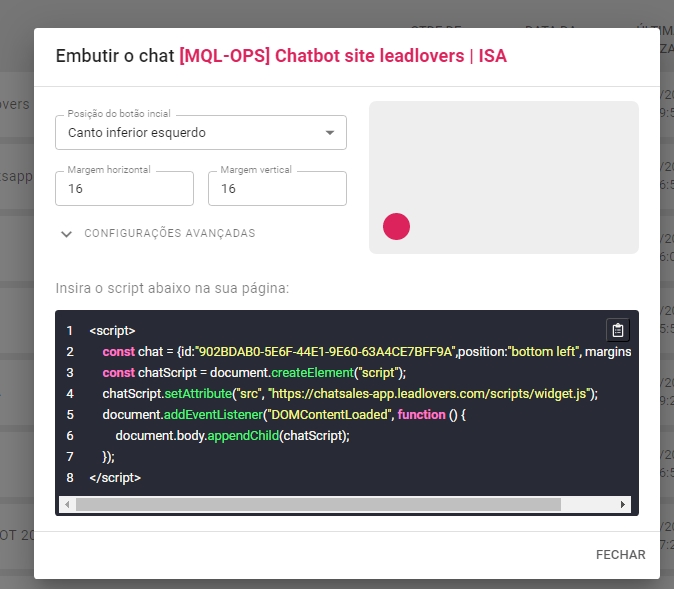Click the pink chat button preview circle

point(396,227)
